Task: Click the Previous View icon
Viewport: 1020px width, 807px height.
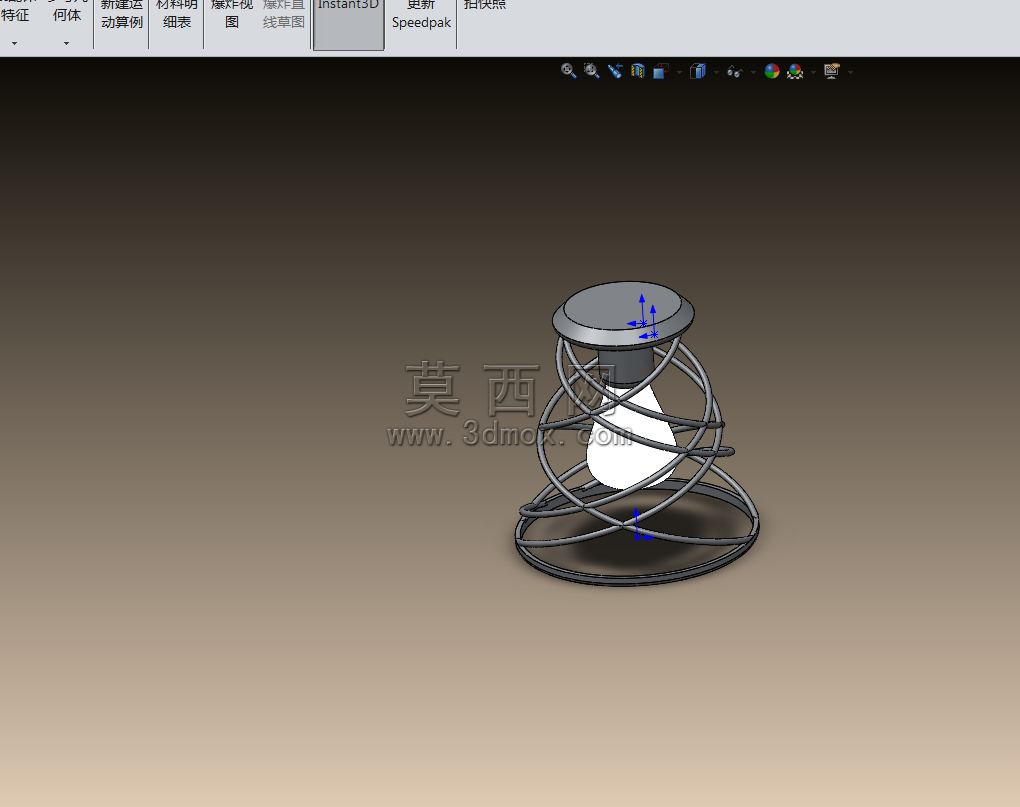Action: coord(615,71)
